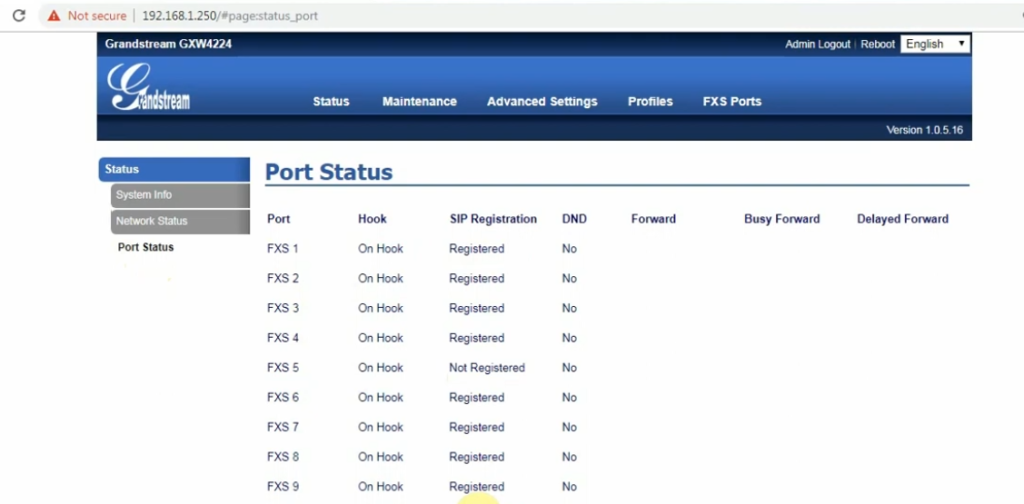Click the Status sidebar header

[x=174, y=169]
